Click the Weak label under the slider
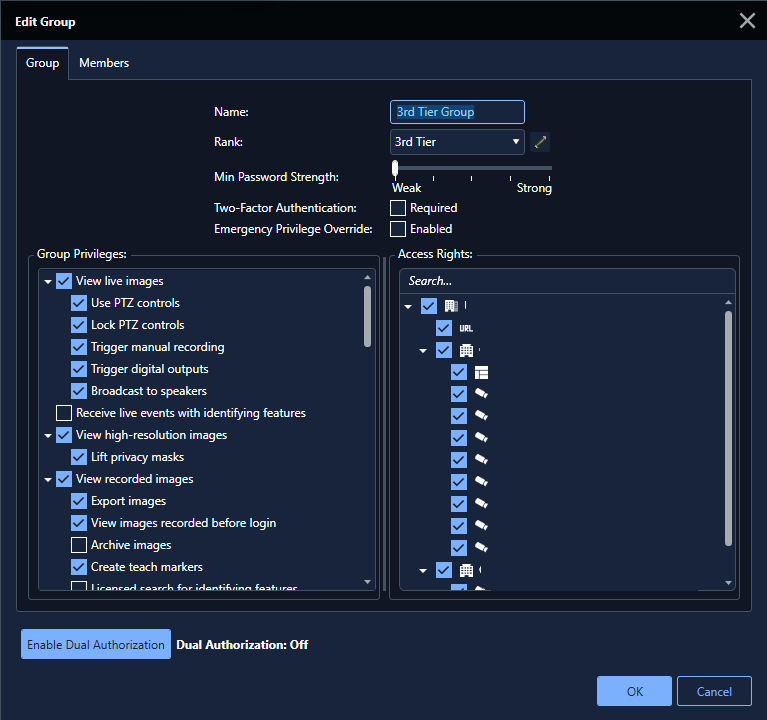This screenshot has width=767, height=720. click(x=406, y=188)
